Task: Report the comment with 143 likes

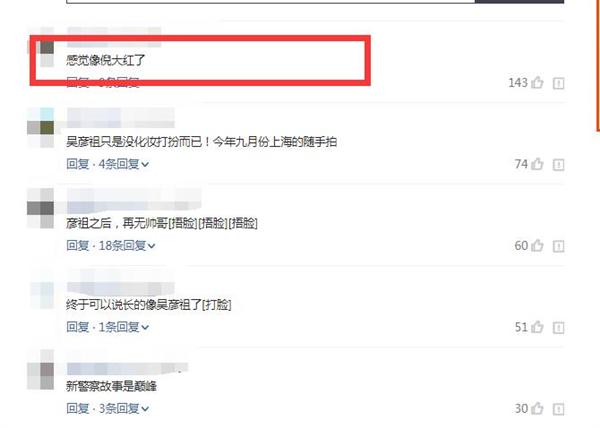Action: pos(558,83)
